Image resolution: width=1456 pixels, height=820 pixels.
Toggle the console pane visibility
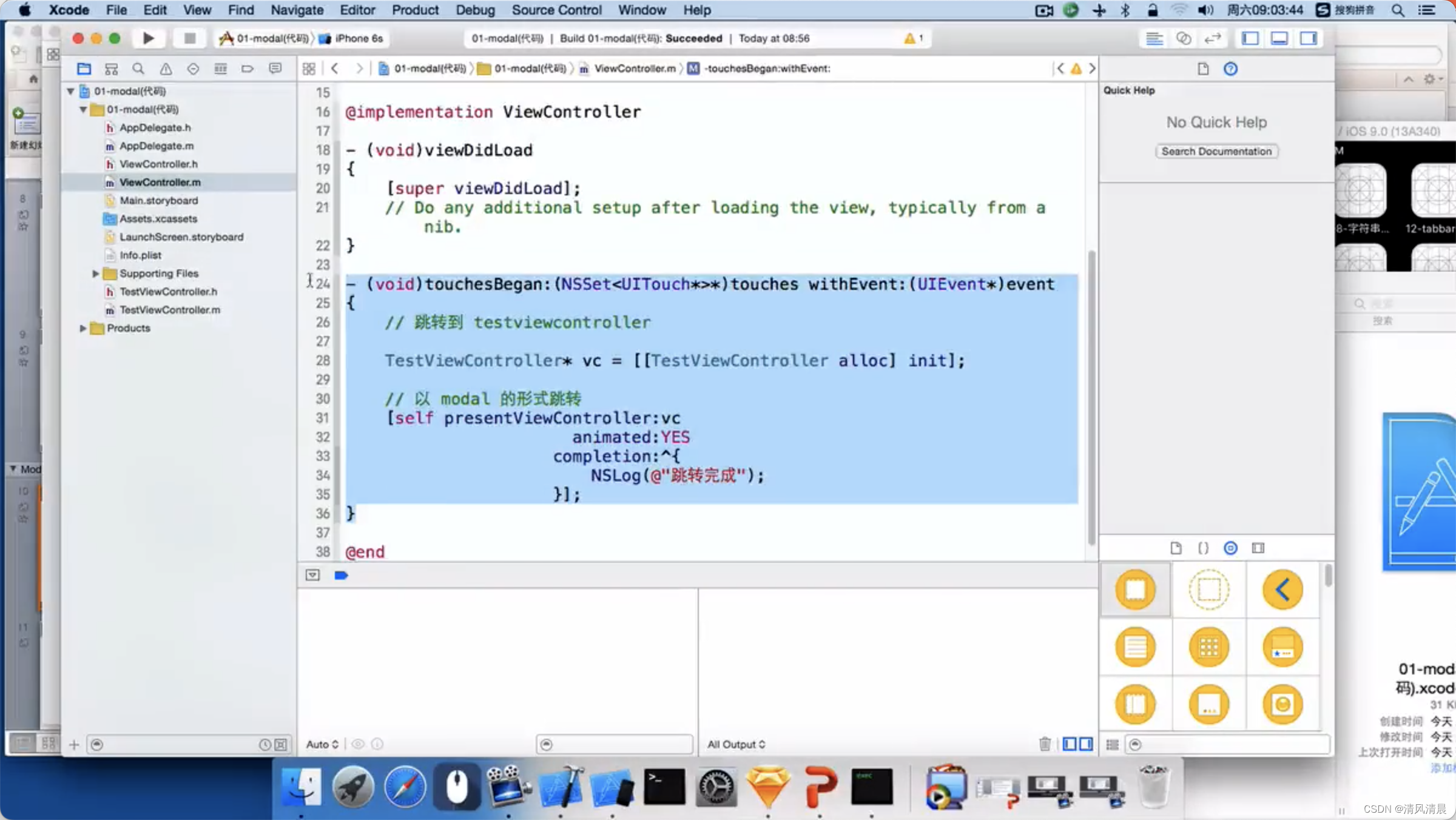[1086, 744]
